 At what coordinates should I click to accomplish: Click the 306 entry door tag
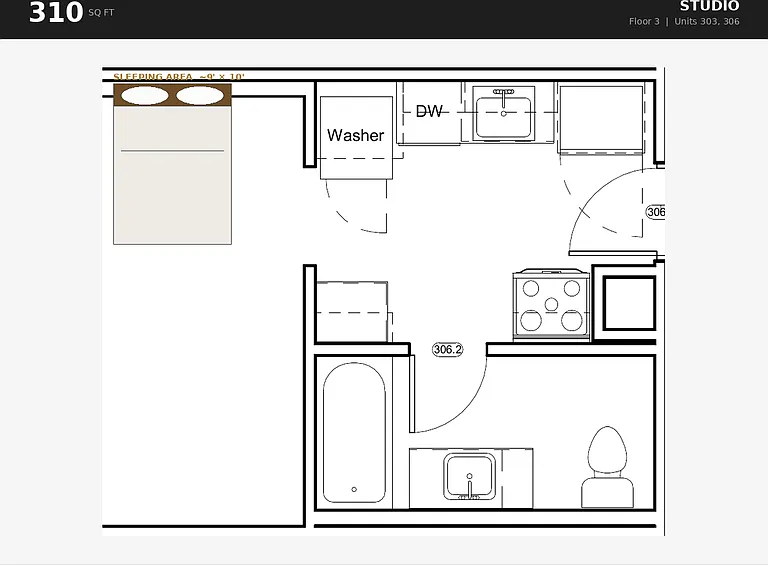coord(656,212)
